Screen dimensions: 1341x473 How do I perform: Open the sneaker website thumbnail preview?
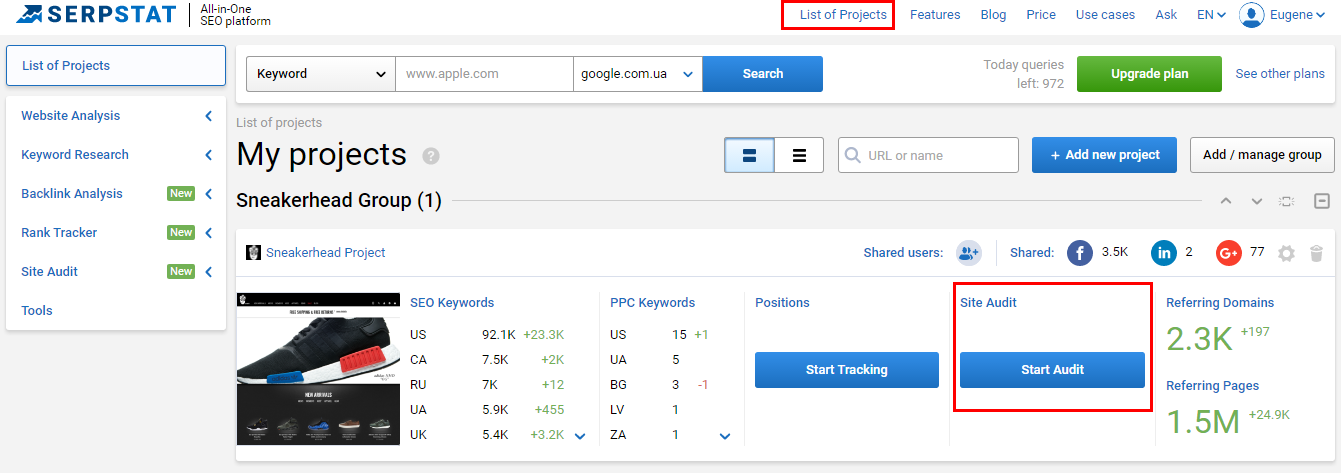point(316,369)
